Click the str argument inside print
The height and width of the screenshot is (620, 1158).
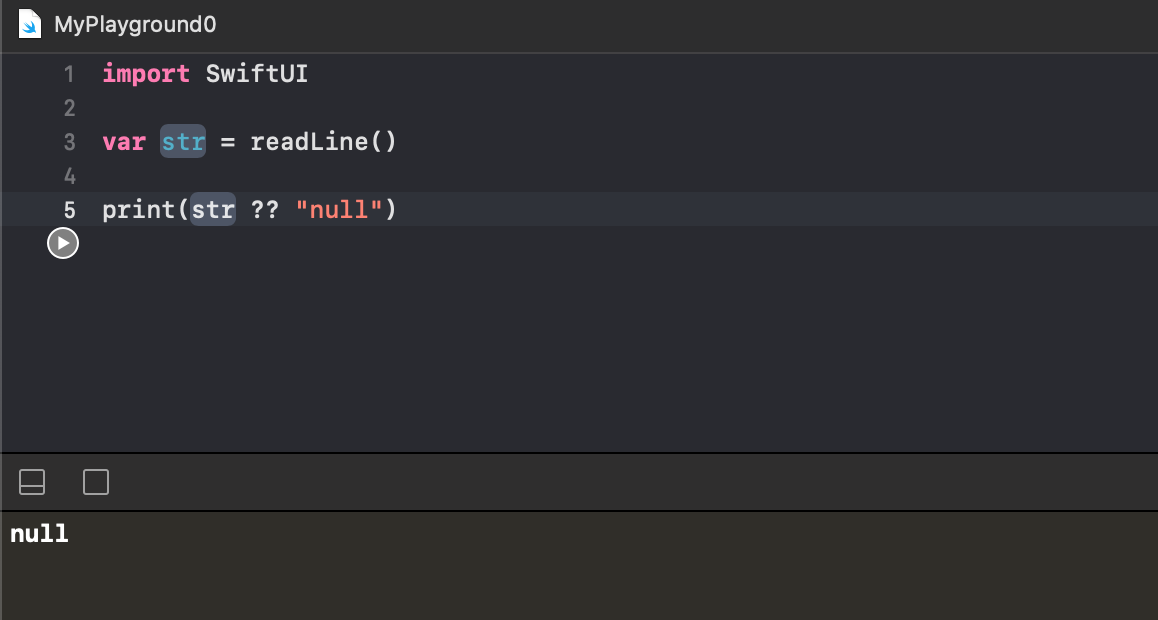[x=213, y=210]
